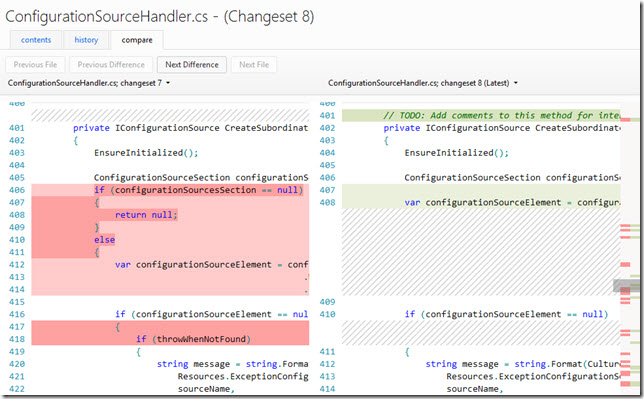Click 'EnsureInitialized();' in the left pane
644x399 pixels.
coord(146,153)
